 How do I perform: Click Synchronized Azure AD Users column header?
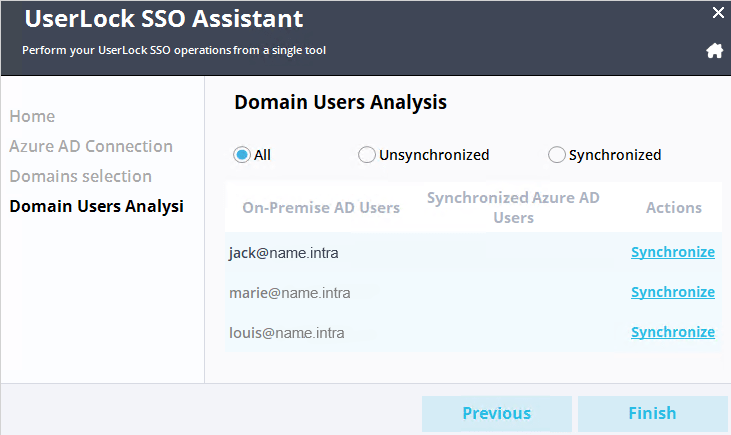513,207
